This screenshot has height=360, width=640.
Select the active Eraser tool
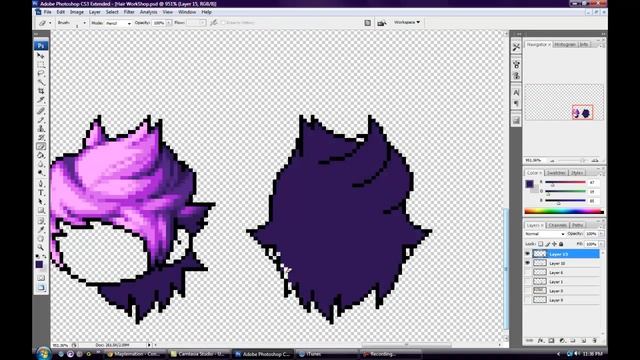point(41,147)
